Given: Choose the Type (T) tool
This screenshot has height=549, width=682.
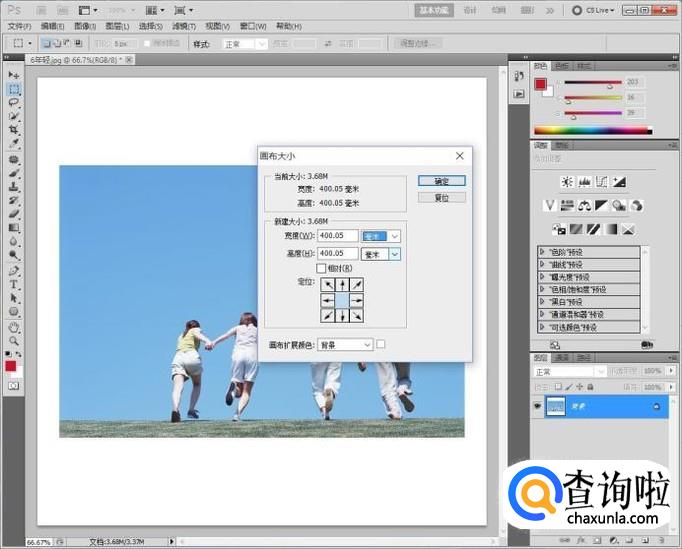Looking at the screenshot, I should coord(14,284).
